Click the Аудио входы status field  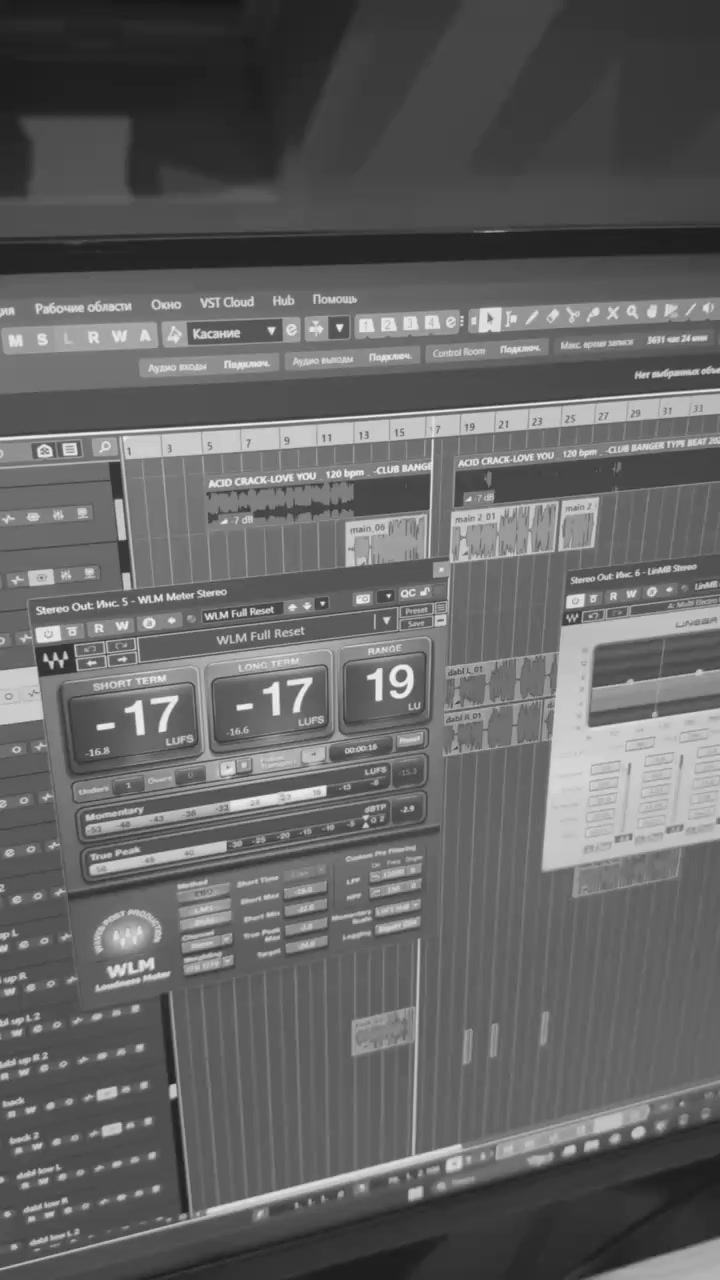pos(208,367)
